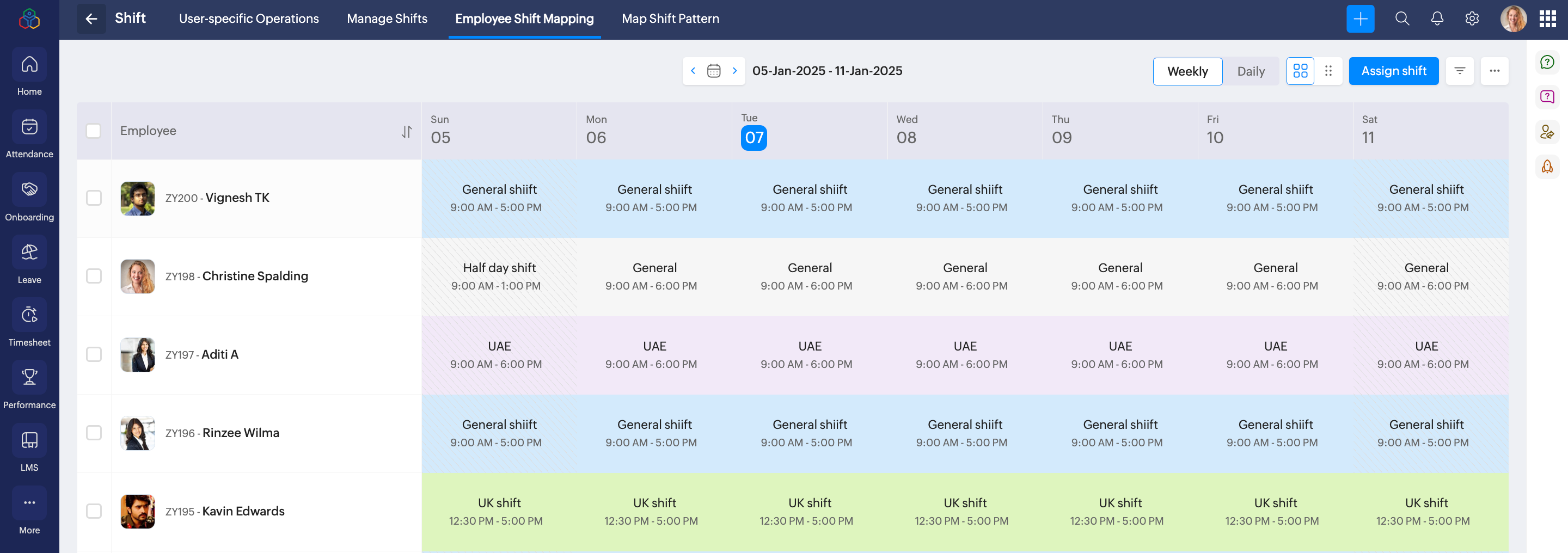The image size is (1568, 553).
Task: Click Kavin Edwards' UK shift on Tuesday
Action: click(x=810, y=511)
